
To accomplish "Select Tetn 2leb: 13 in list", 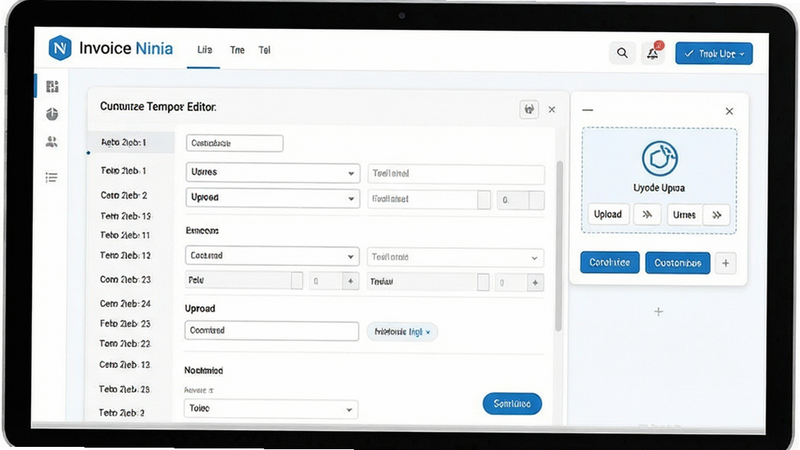I will tap(126, 216).
